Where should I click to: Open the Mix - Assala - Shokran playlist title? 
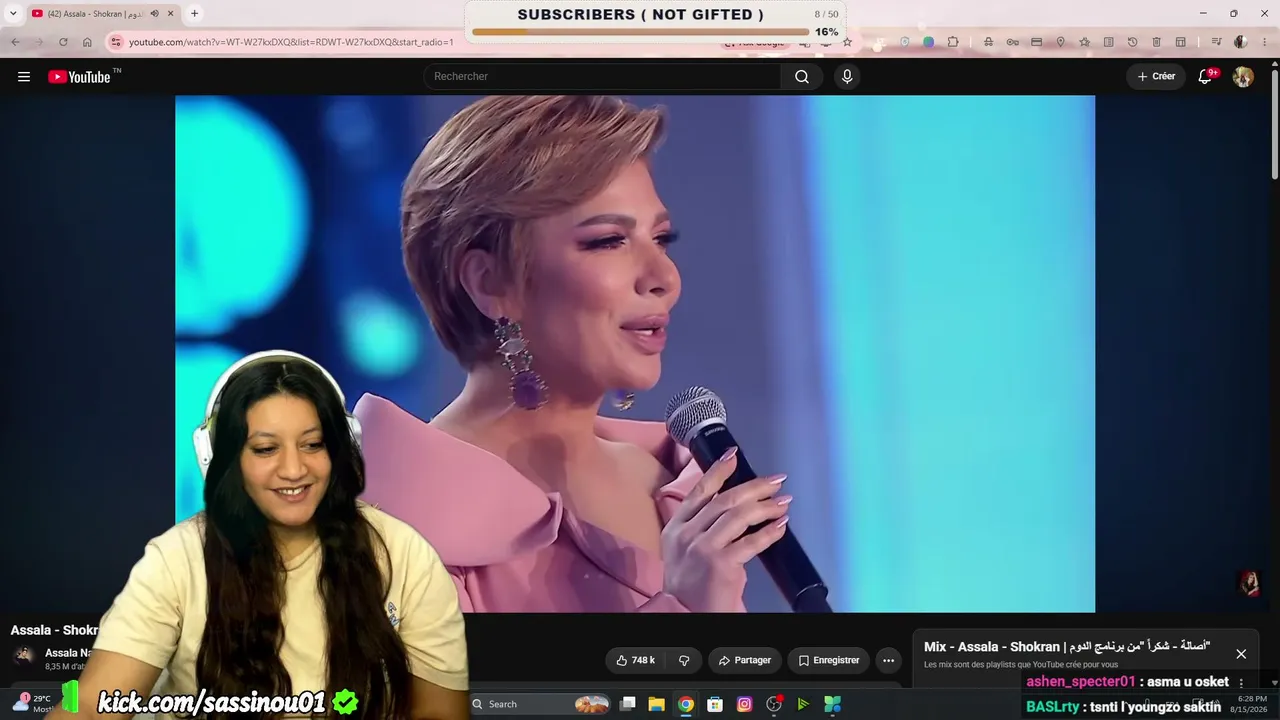(1067, 647)
